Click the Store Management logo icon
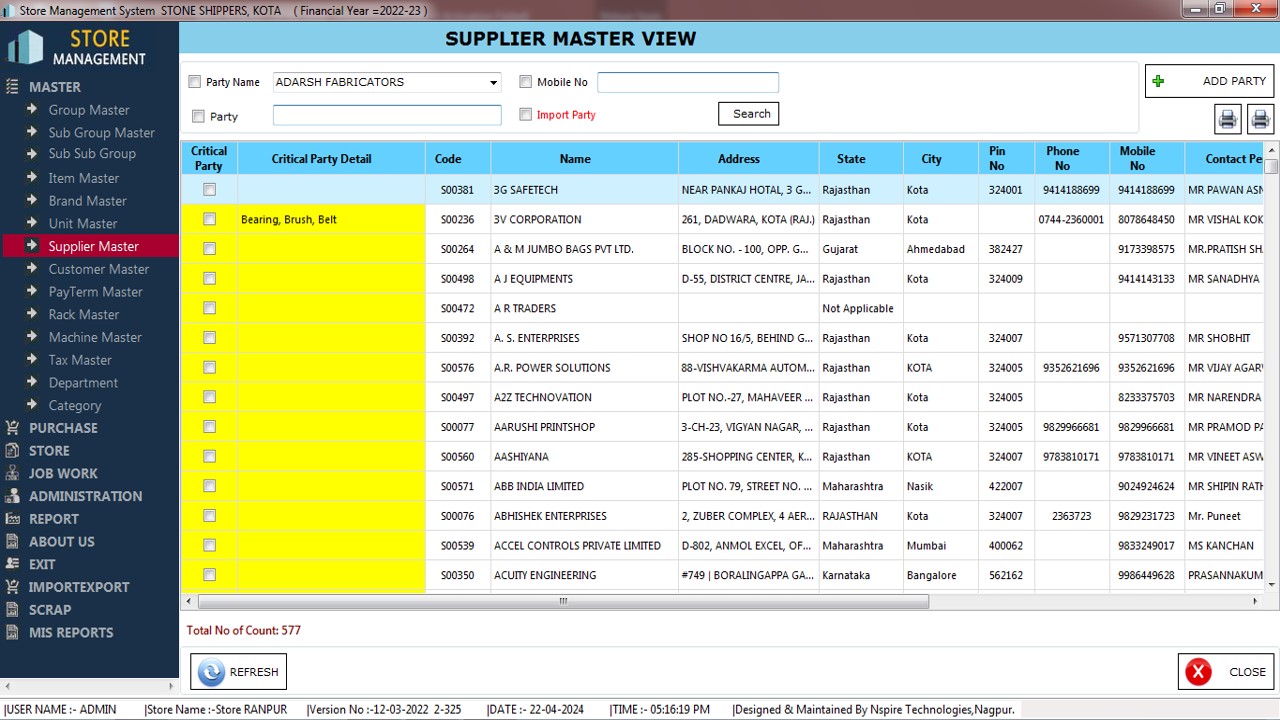The width and height of the screenshot is (1280, 720). (26, 47)
